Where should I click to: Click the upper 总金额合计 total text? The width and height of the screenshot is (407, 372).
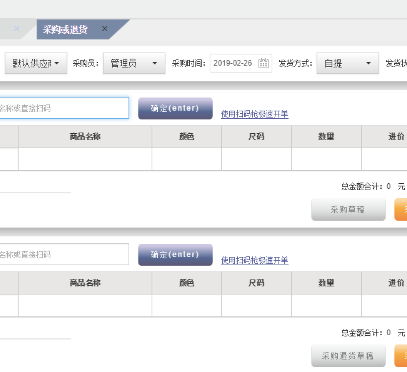(373, 186)
